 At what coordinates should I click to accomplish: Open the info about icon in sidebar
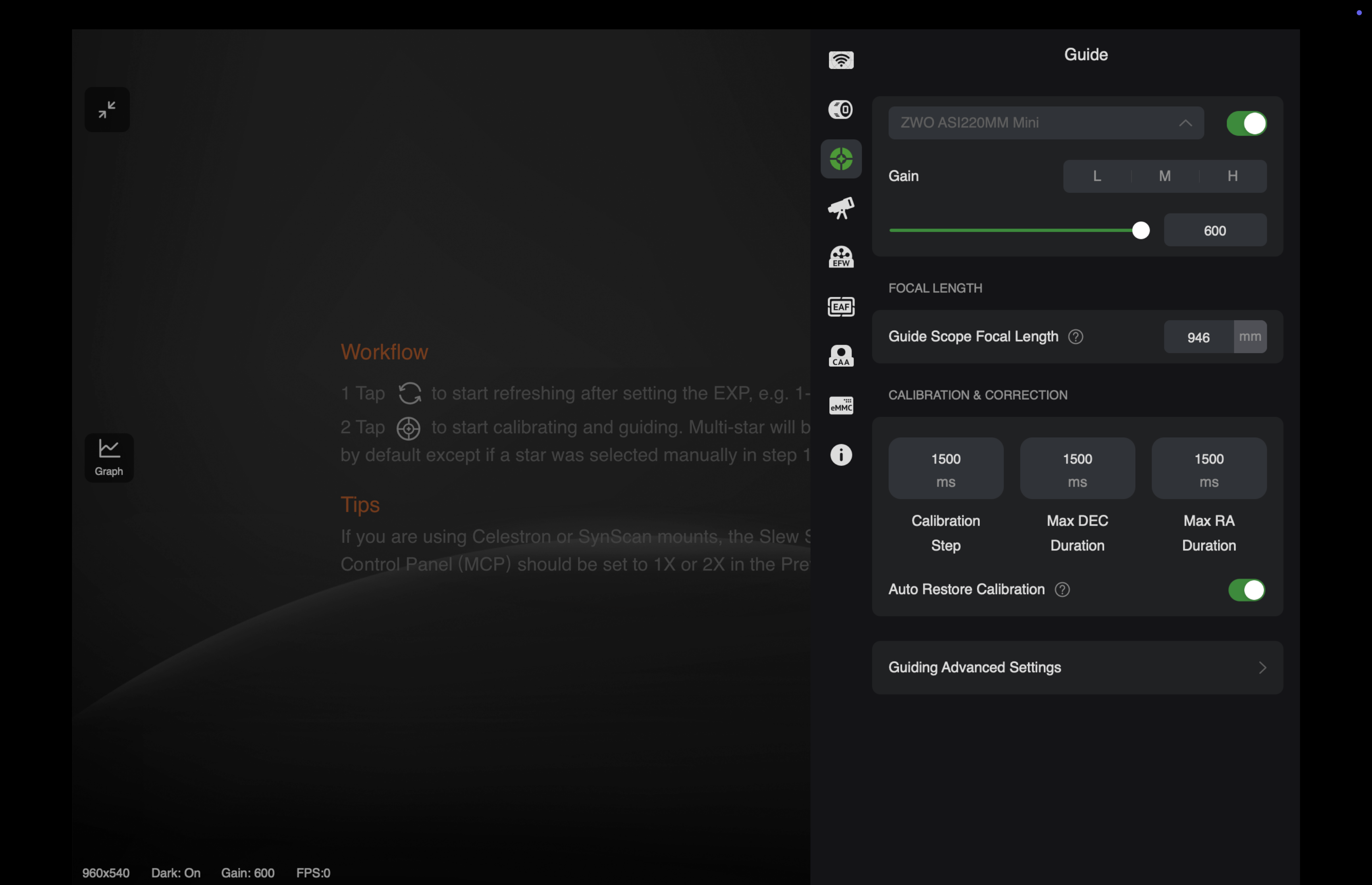pos(841,454)
